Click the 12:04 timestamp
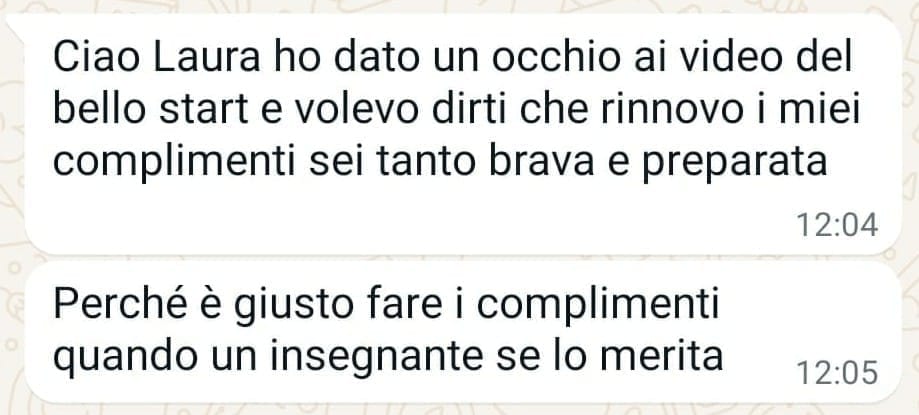The image size is (919, 415). click(x=837, y=225)
